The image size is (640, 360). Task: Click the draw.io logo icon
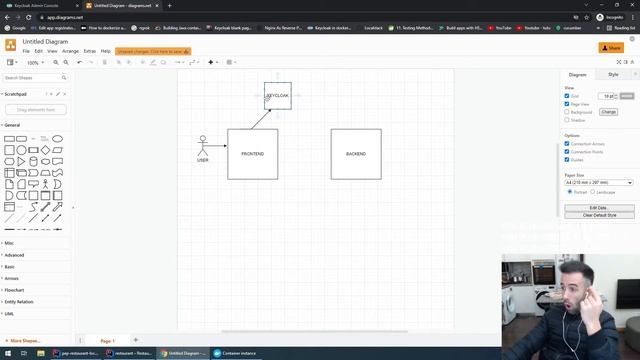pyautogui.click(x=11, y=45)
